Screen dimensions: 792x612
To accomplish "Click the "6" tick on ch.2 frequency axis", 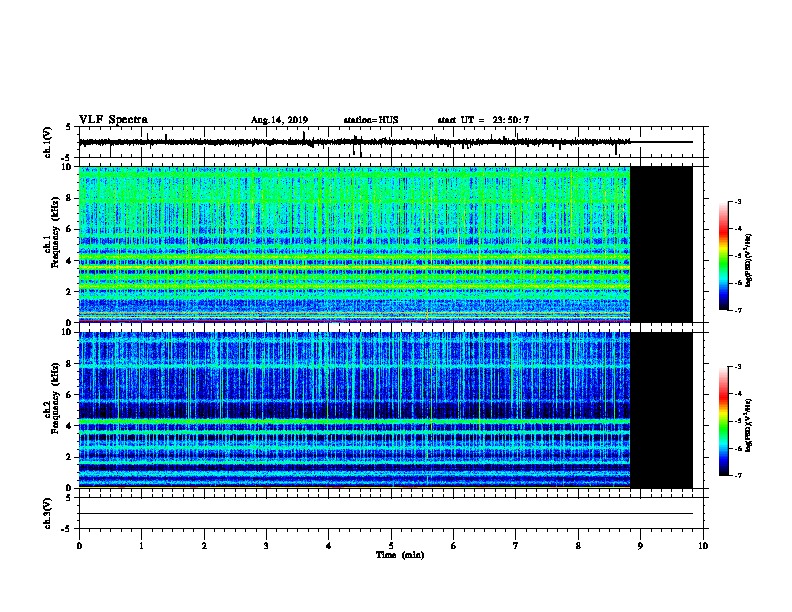I will (69, 395).
